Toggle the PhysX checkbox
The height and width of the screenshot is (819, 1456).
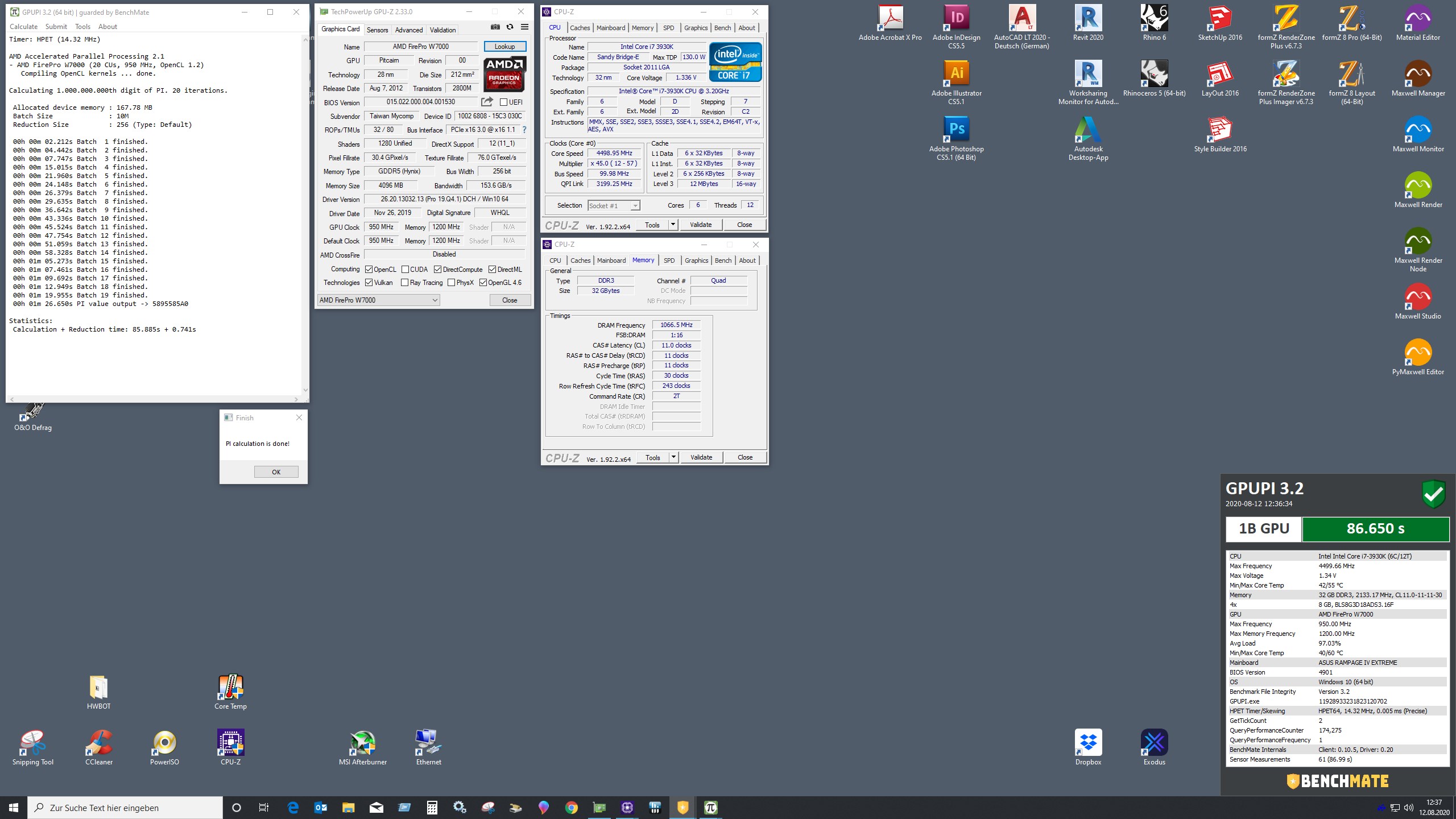[x=451, y=283]
